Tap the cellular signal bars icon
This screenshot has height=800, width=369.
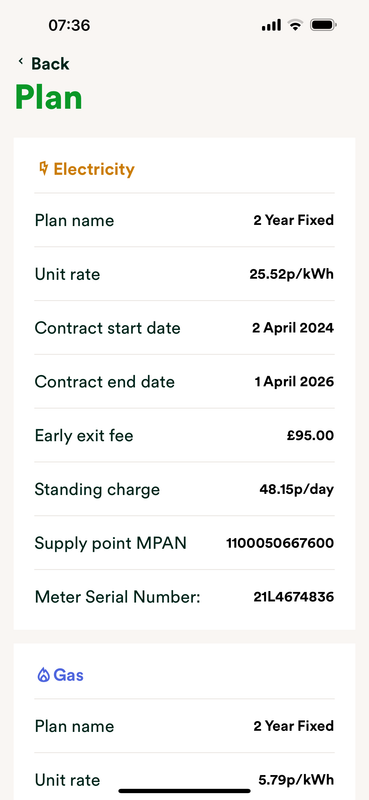pyautogui.click(x=271, y=25)
